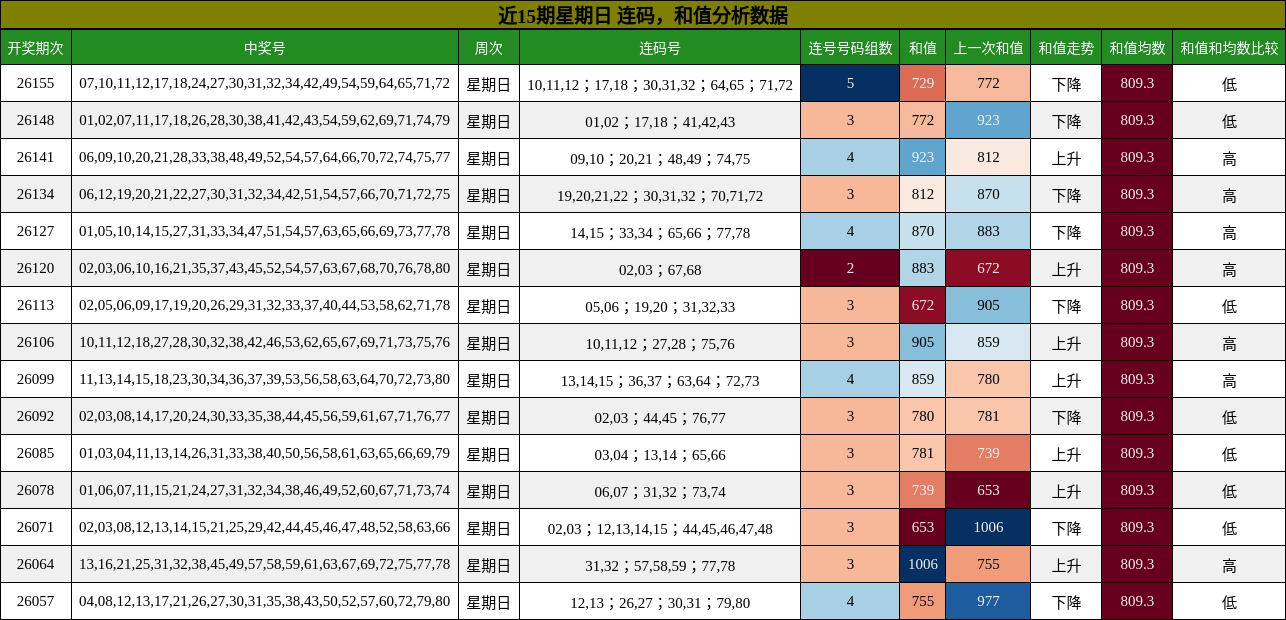
Task: Select the 中奖号 column header
Action: [x=265, y=47]
